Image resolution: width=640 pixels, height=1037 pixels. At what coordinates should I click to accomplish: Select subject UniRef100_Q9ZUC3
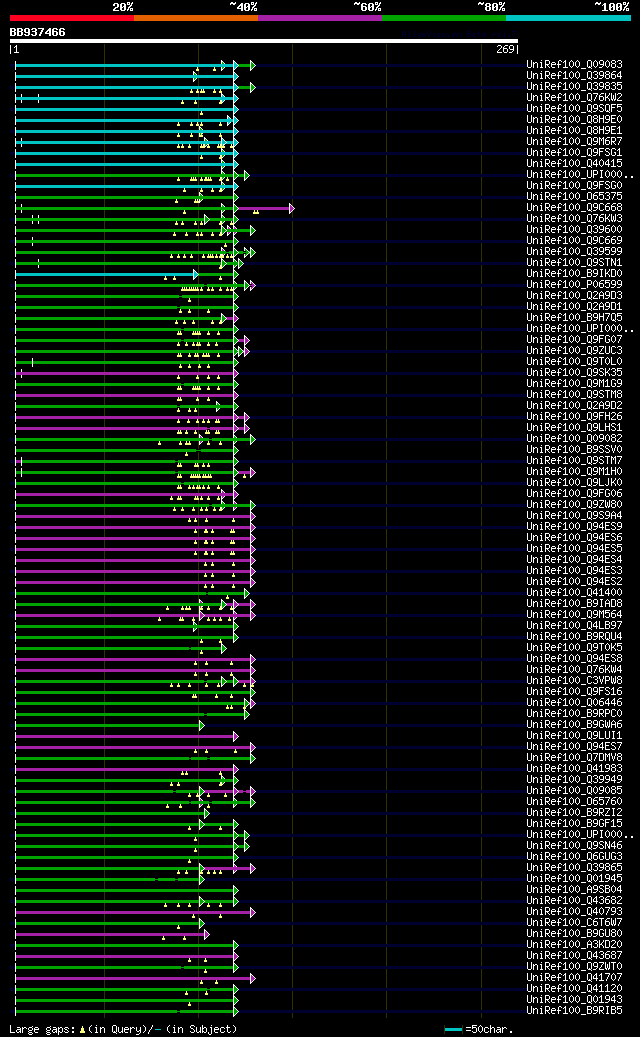[574, 351]
